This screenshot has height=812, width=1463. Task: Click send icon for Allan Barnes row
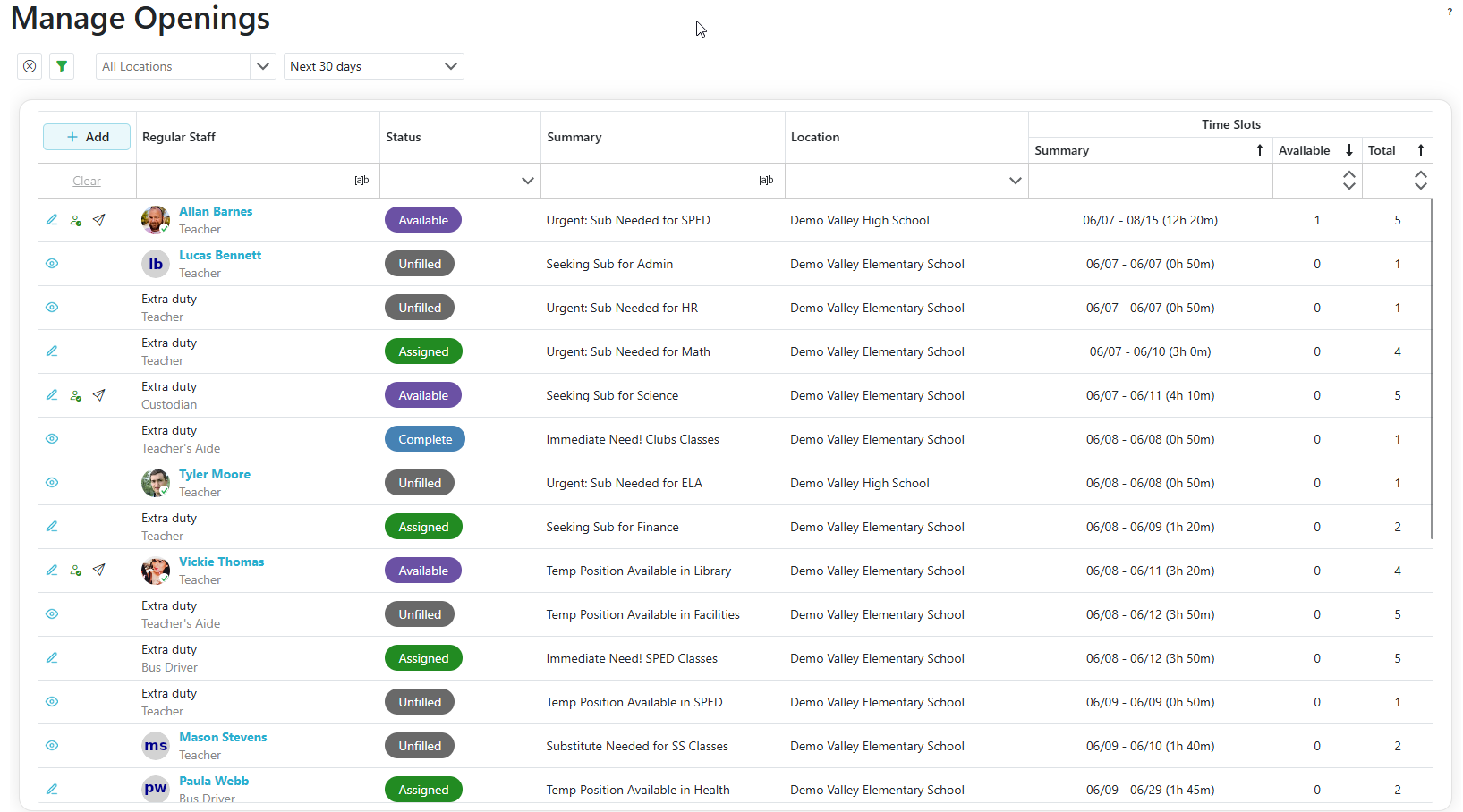[x=99, y=220]
